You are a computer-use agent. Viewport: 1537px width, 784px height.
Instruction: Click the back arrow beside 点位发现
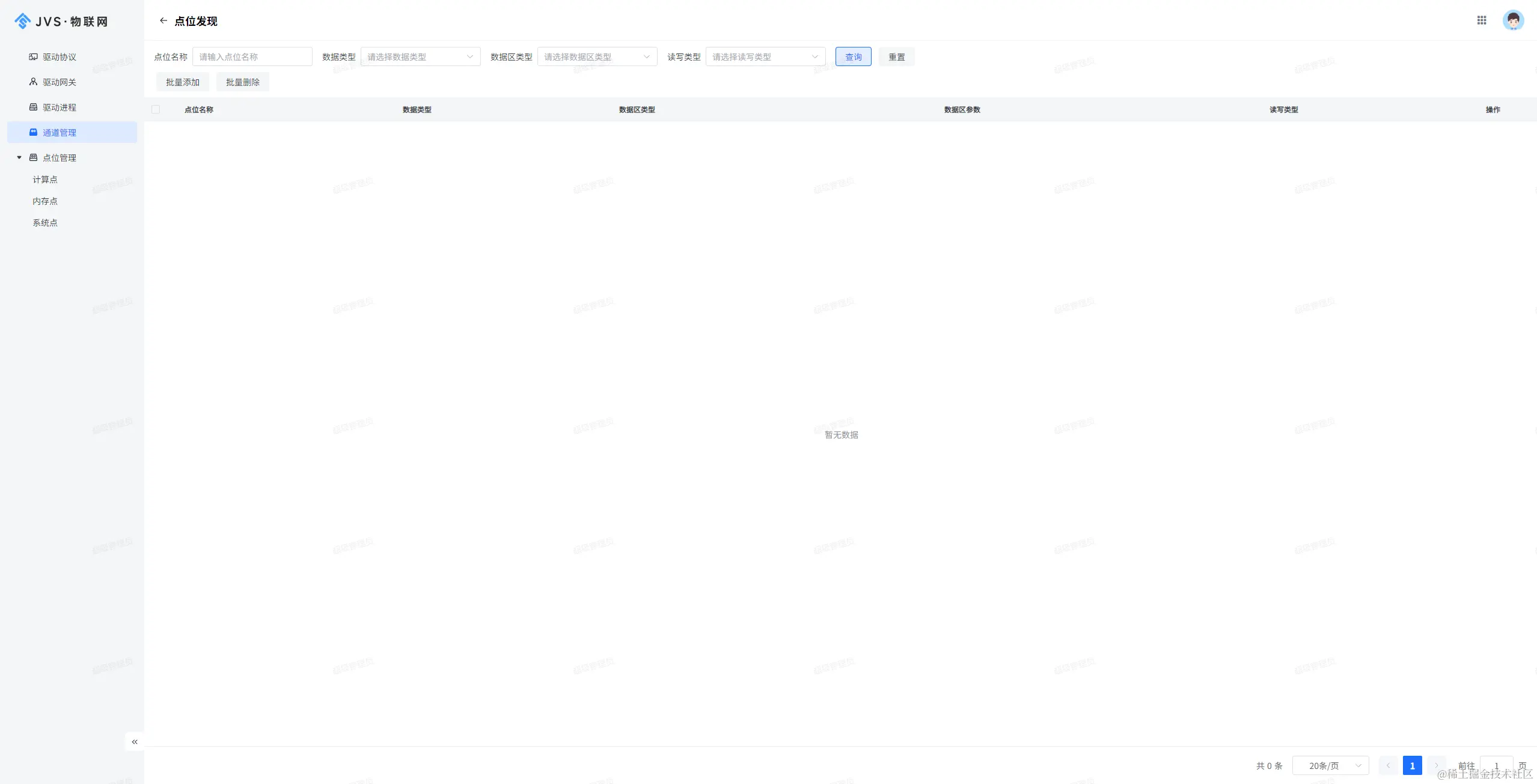pos(163,21)
